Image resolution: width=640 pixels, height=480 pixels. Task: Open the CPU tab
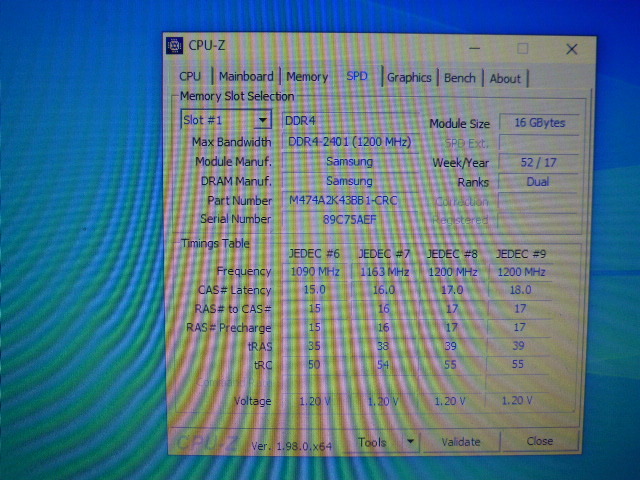point(190,76)
